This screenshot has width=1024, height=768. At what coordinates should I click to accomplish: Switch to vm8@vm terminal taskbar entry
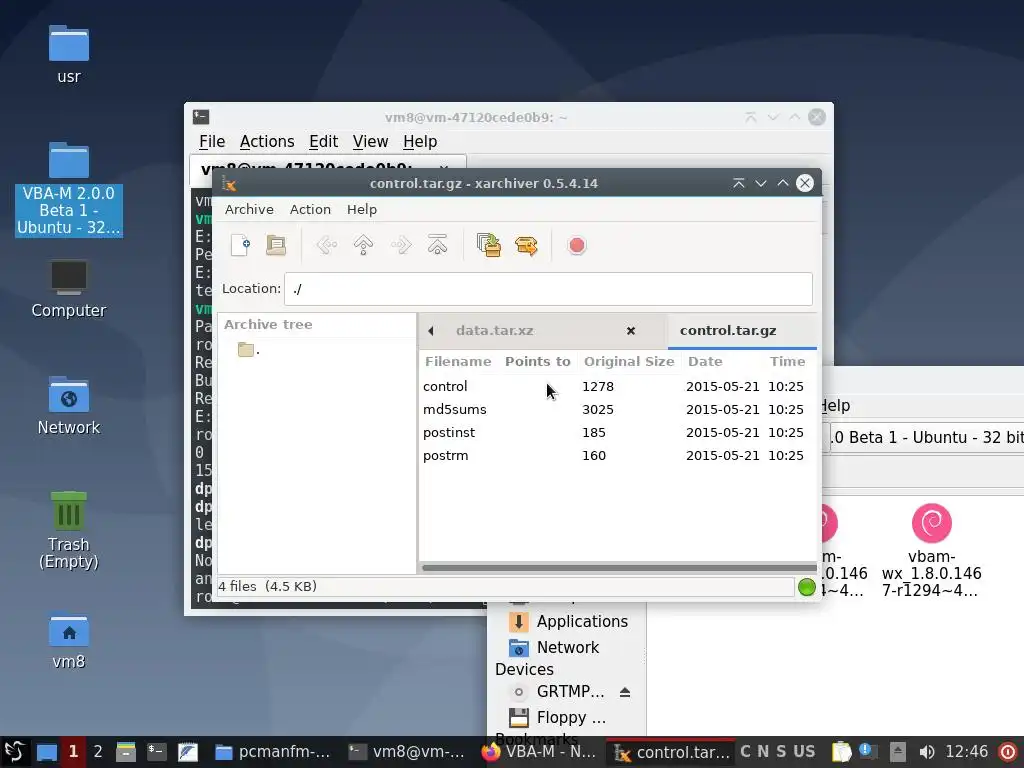pos(406,752)
